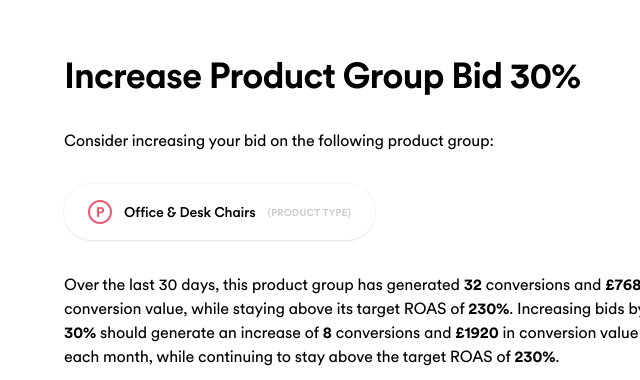This screenshot has height=380, width=640.
Task: Select the Office & Desk Chairs label
Action: [x=190, y=212]
